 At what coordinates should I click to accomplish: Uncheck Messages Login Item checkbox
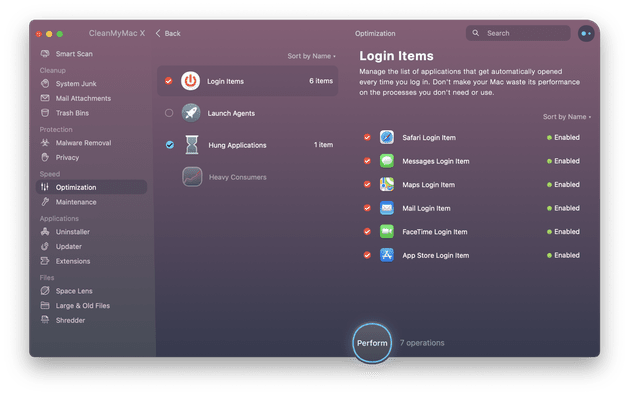tap(367, 161)
